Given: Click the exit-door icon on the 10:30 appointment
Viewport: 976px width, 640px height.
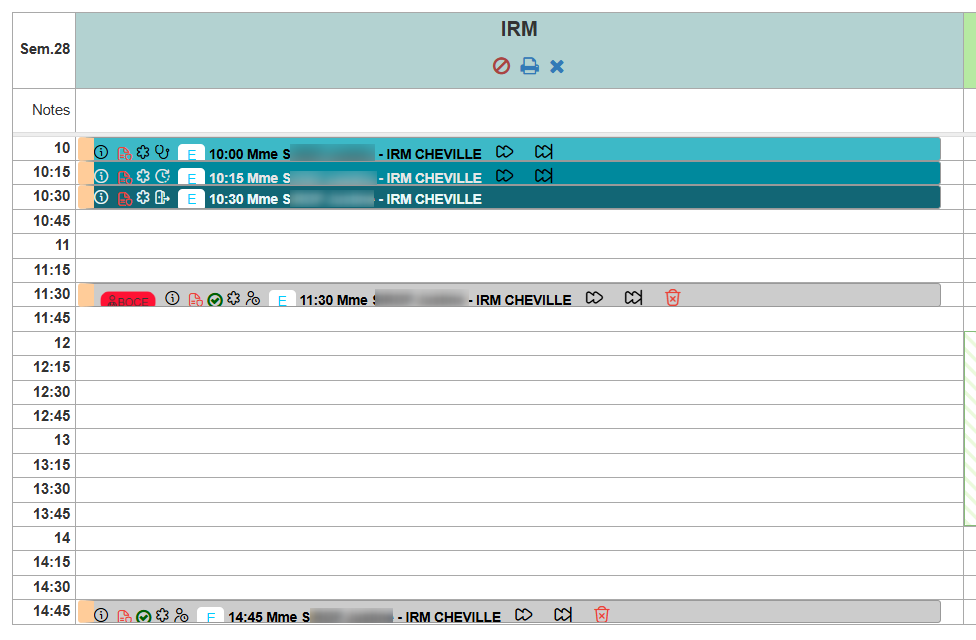Looking at the screenshot, I should click(162, 197).
